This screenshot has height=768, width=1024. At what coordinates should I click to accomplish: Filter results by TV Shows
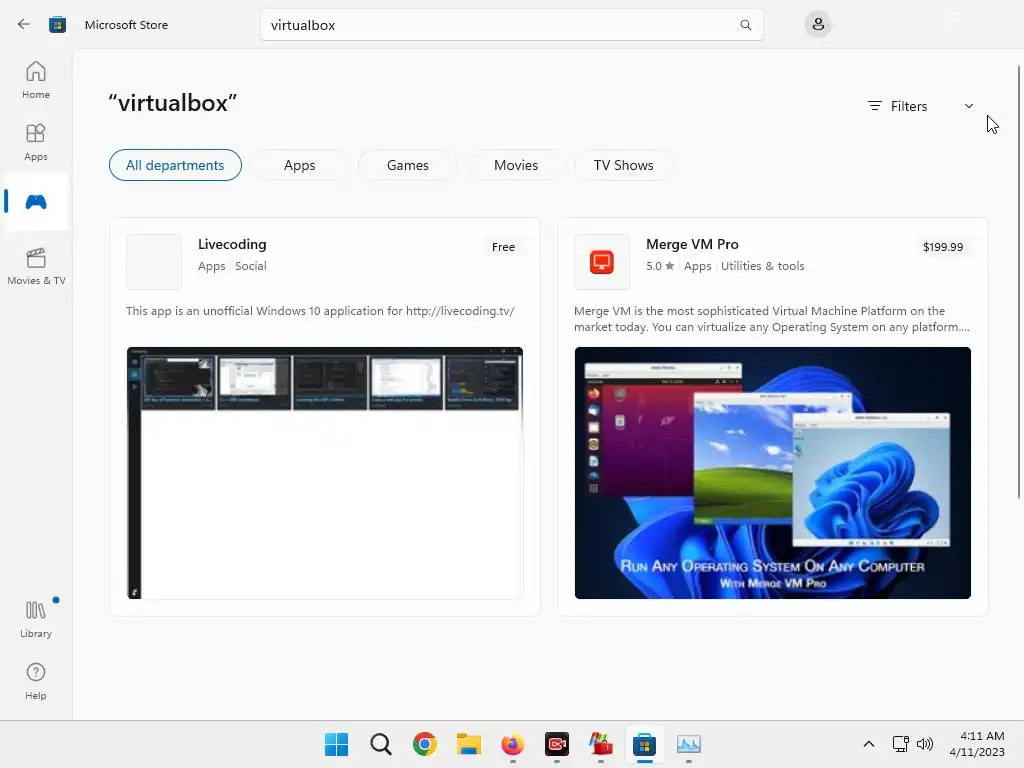coord(624,165)
